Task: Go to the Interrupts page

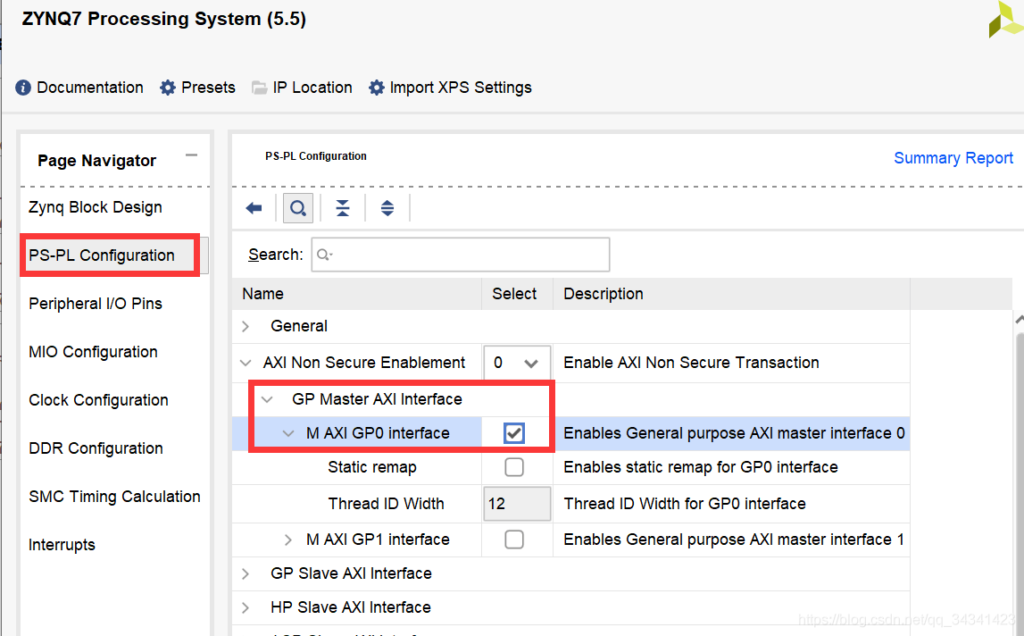Action: coord(62,545)
